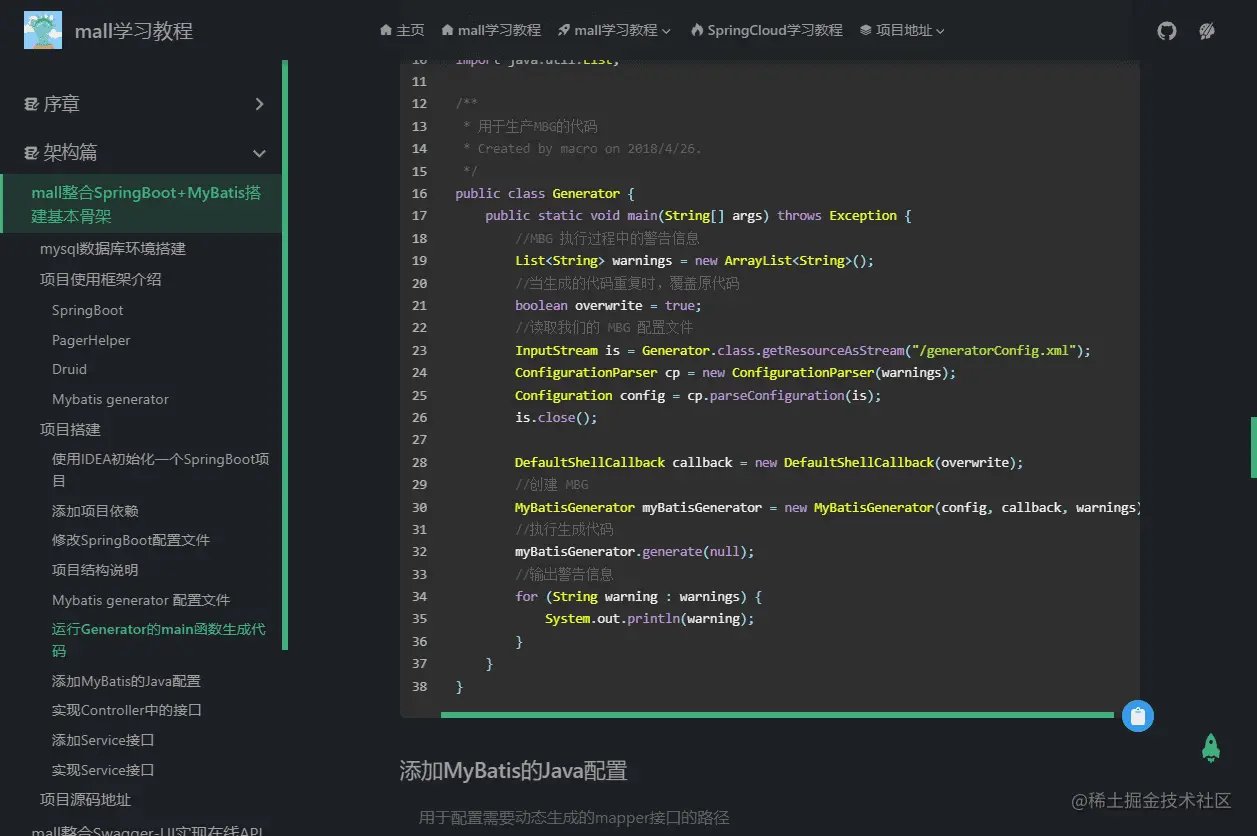Go to 主页 in the navbar

[x=402, y=31]
